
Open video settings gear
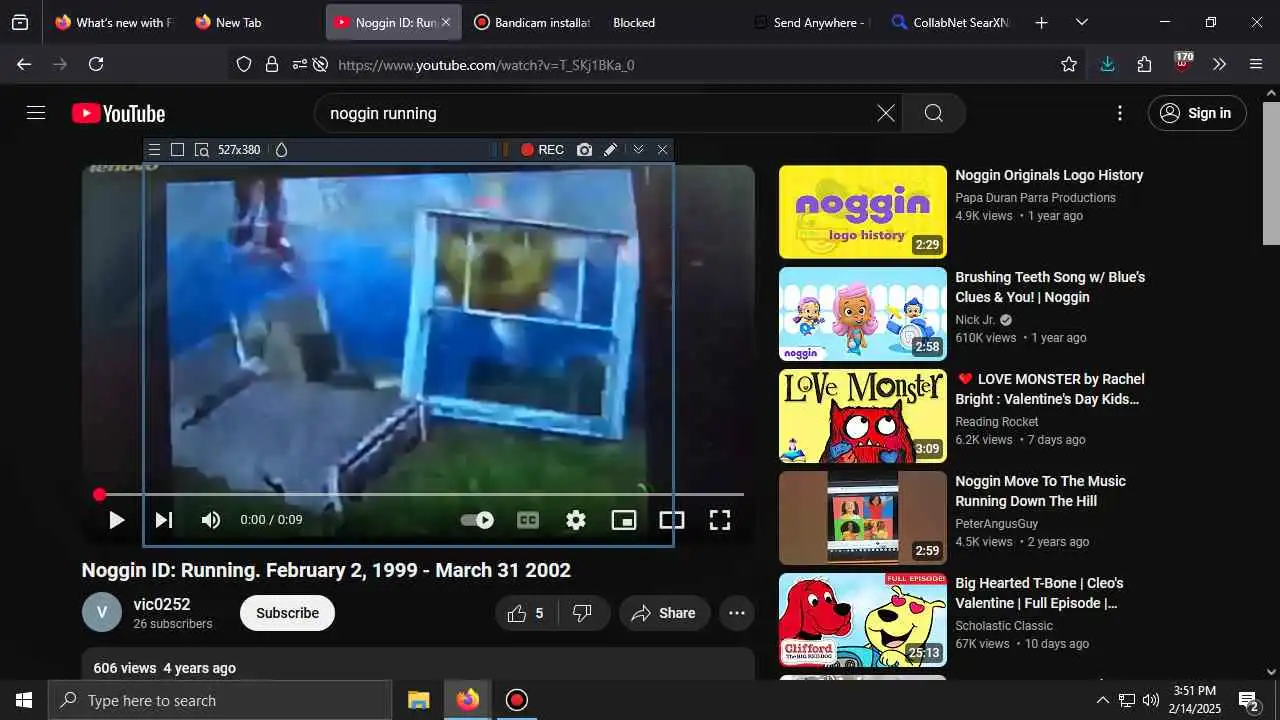pos(576,520)
